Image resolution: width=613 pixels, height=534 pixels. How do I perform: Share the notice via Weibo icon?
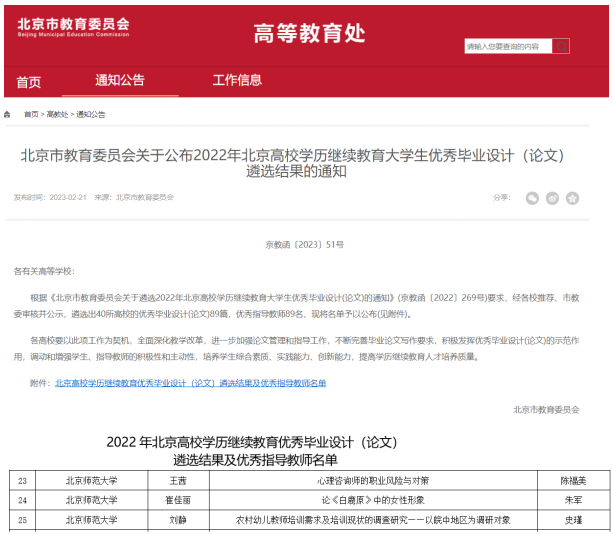tap(552, 198)
